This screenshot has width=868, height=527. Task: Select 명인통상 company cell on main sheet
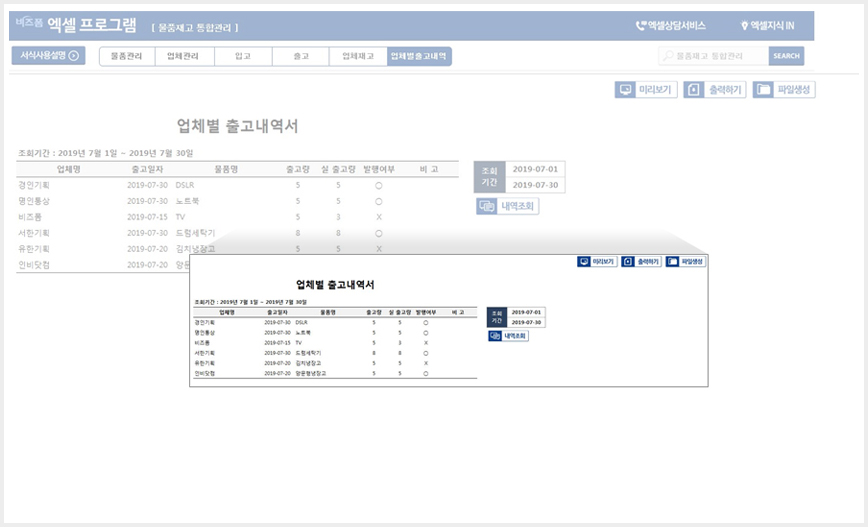click(34, 202)
